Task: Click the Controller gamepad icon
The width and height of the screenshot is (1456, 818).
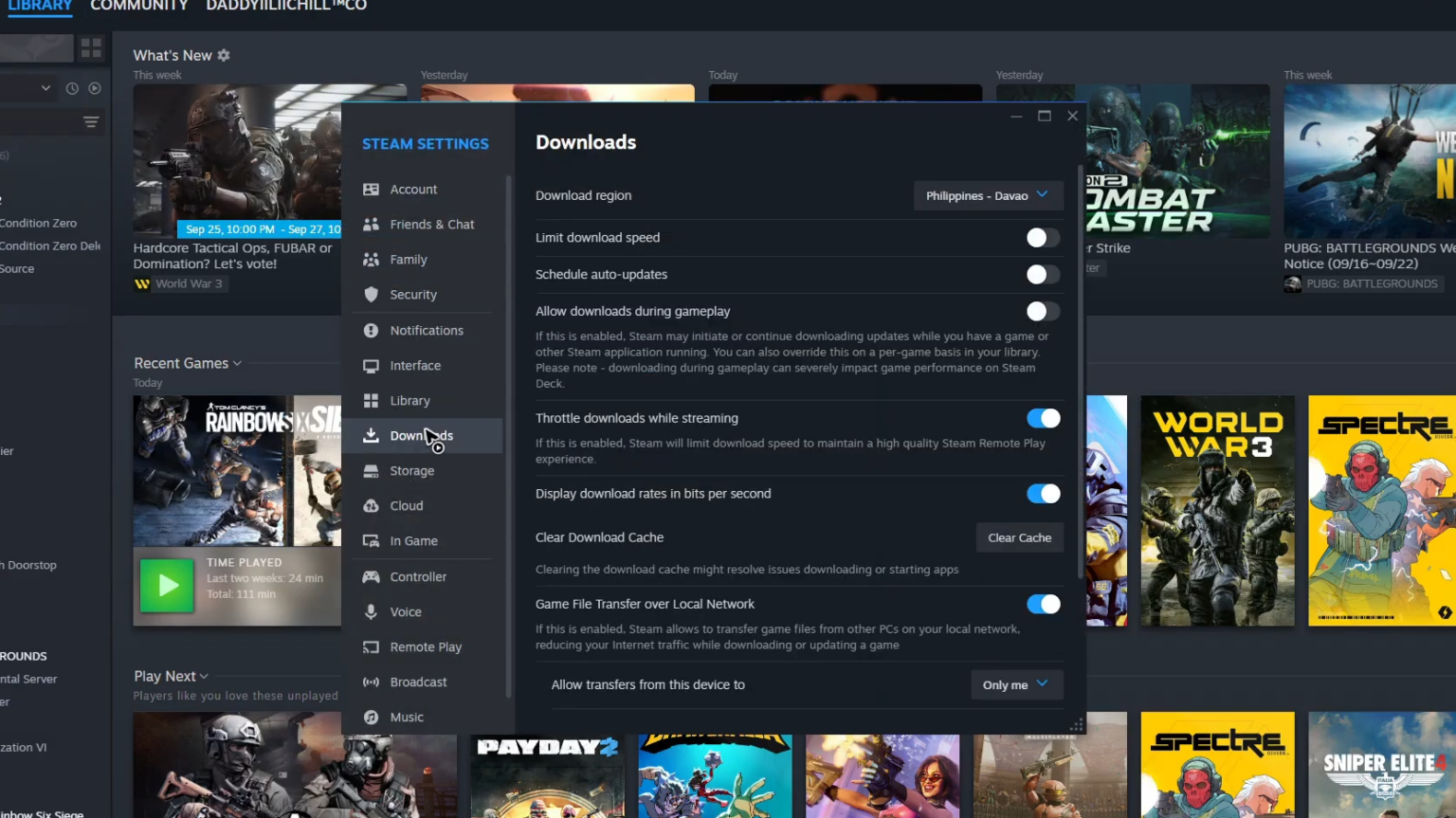Action: click(x=371, y=577)
